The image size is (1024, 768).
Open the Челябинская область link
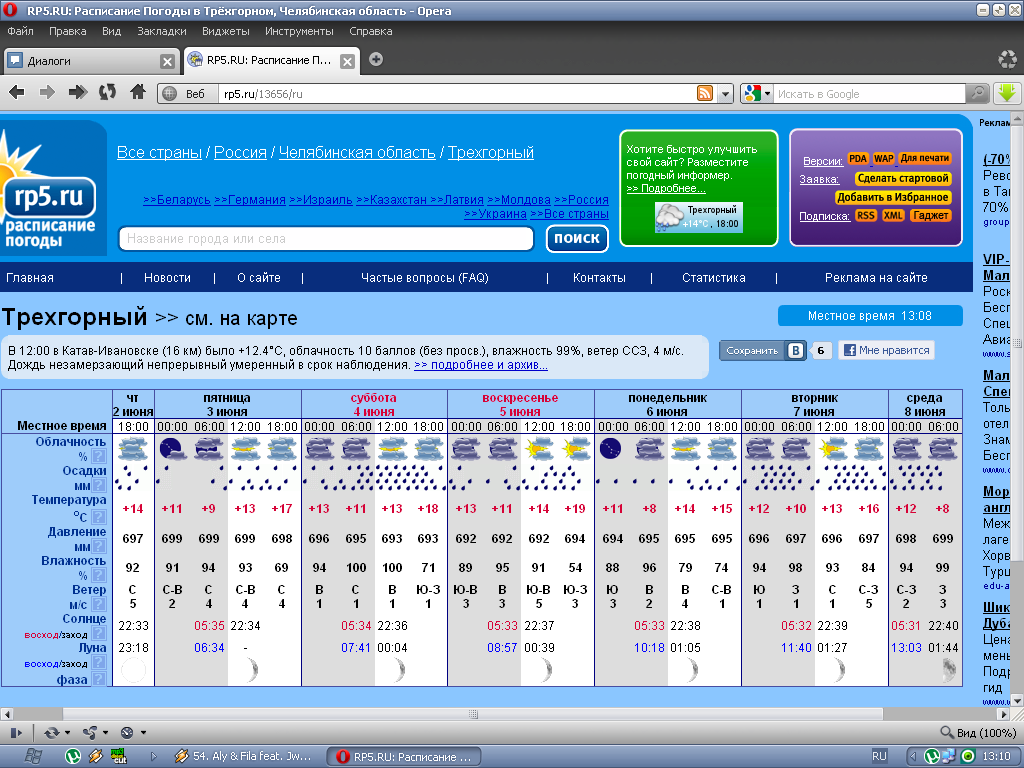[x=357, y=152]
